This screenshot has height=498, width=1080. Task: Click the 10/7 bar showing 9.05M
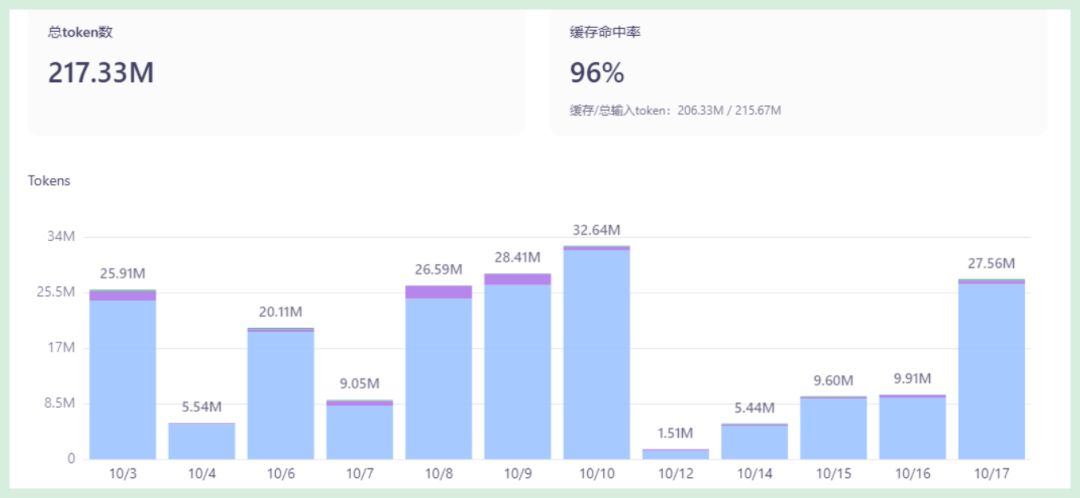[x=360, y=430]
